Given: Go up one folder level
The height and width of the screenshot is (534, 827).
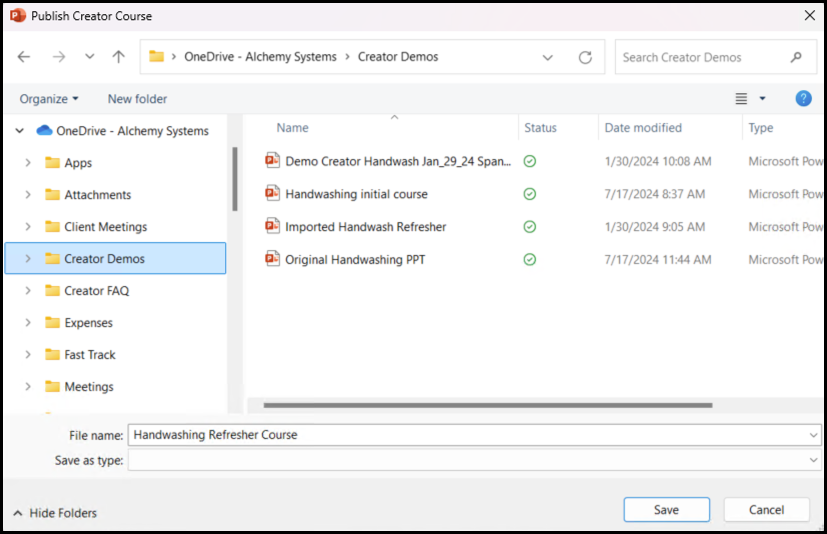Looking at the screenshot, I should [119, 56].
